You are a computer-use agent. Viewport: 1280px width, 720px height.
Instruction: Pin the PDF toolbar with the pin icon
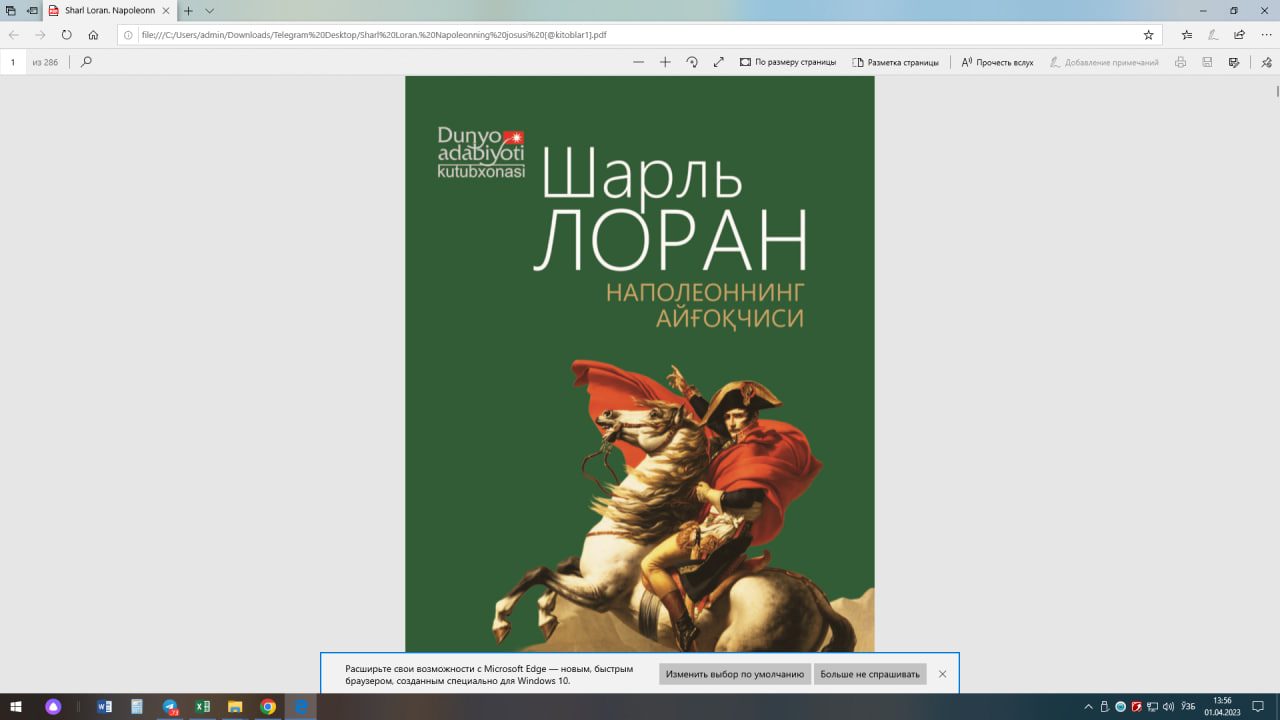[1265, 61]
